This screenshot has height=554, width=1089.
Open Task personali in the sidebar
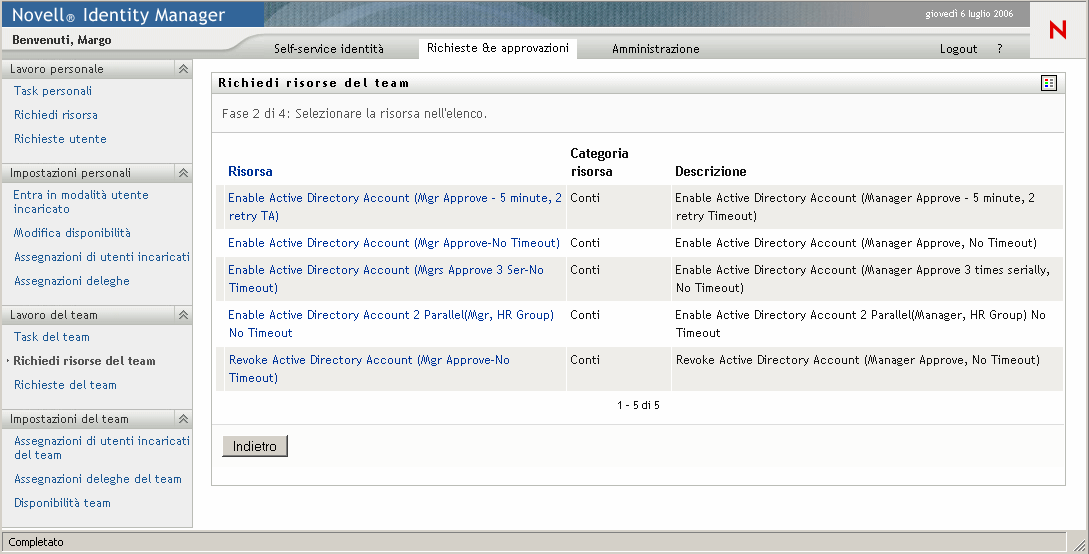click(x=53, y=91)
